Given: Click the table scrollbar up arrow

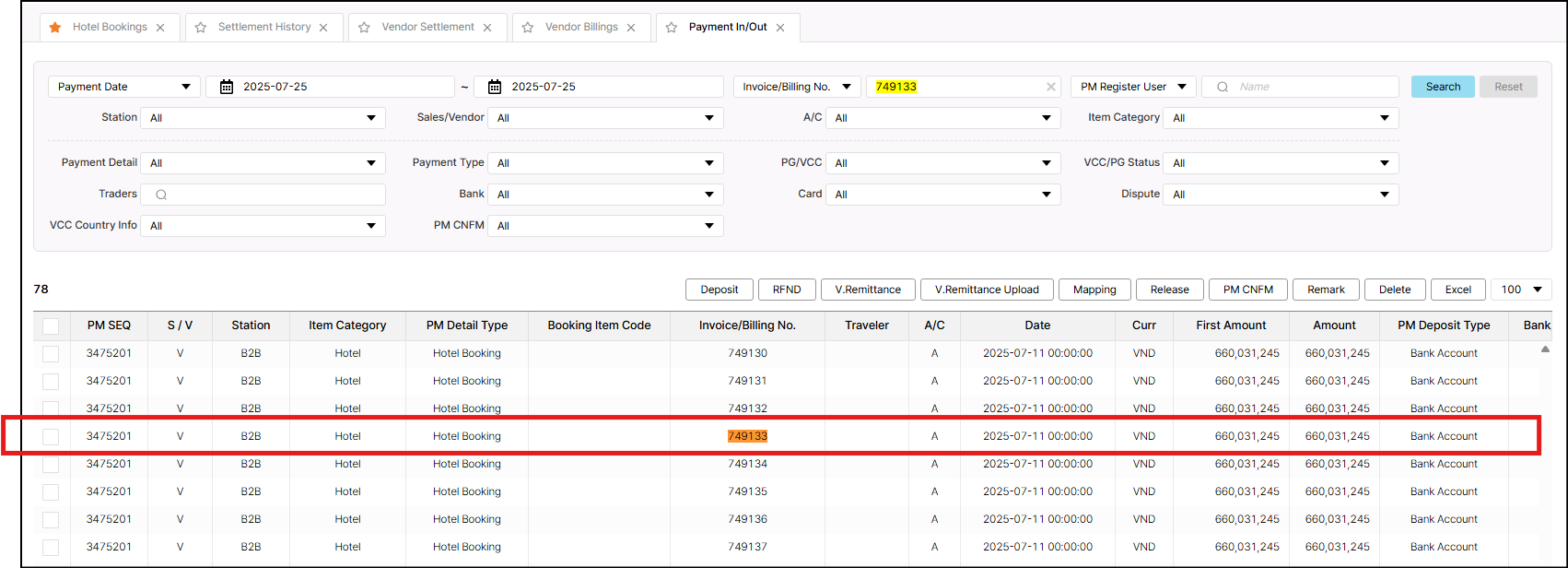Looking at the screenshot, I should pyautogui.click(x=1545, y=349).
